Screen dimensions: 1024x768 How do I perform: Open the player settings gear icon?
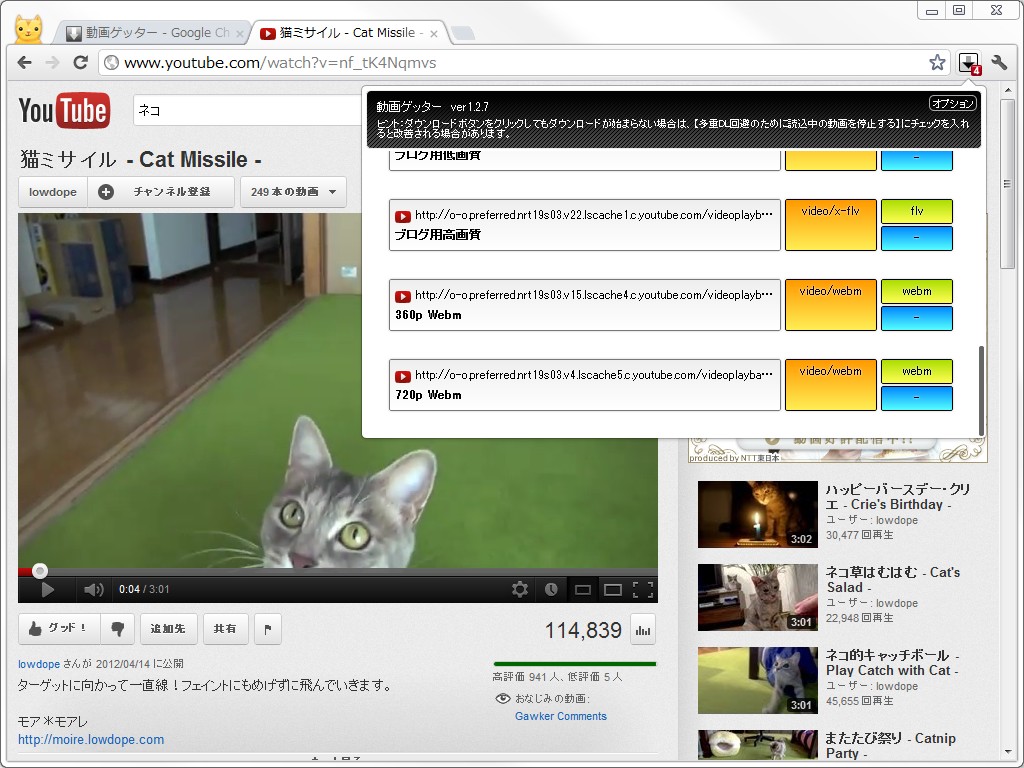[519, 590]
